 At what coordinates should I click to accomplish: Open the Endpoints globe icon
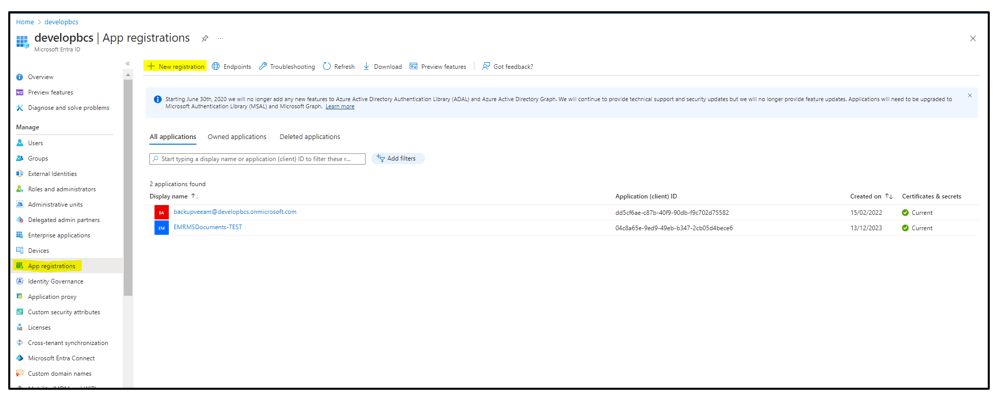click(x=216, y=67)
